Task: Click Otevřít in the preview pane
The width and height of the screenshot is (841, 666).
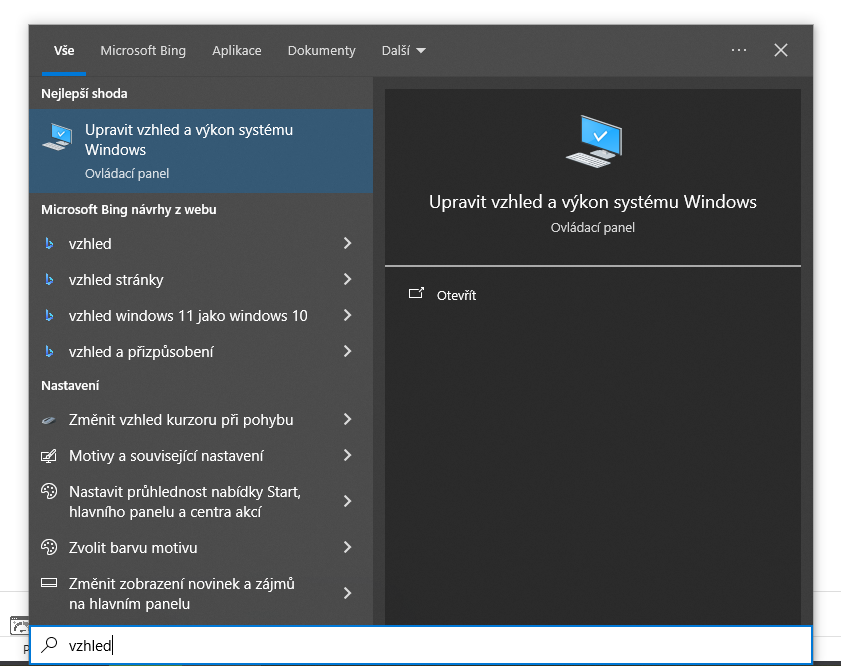Action: click(456, 295)
